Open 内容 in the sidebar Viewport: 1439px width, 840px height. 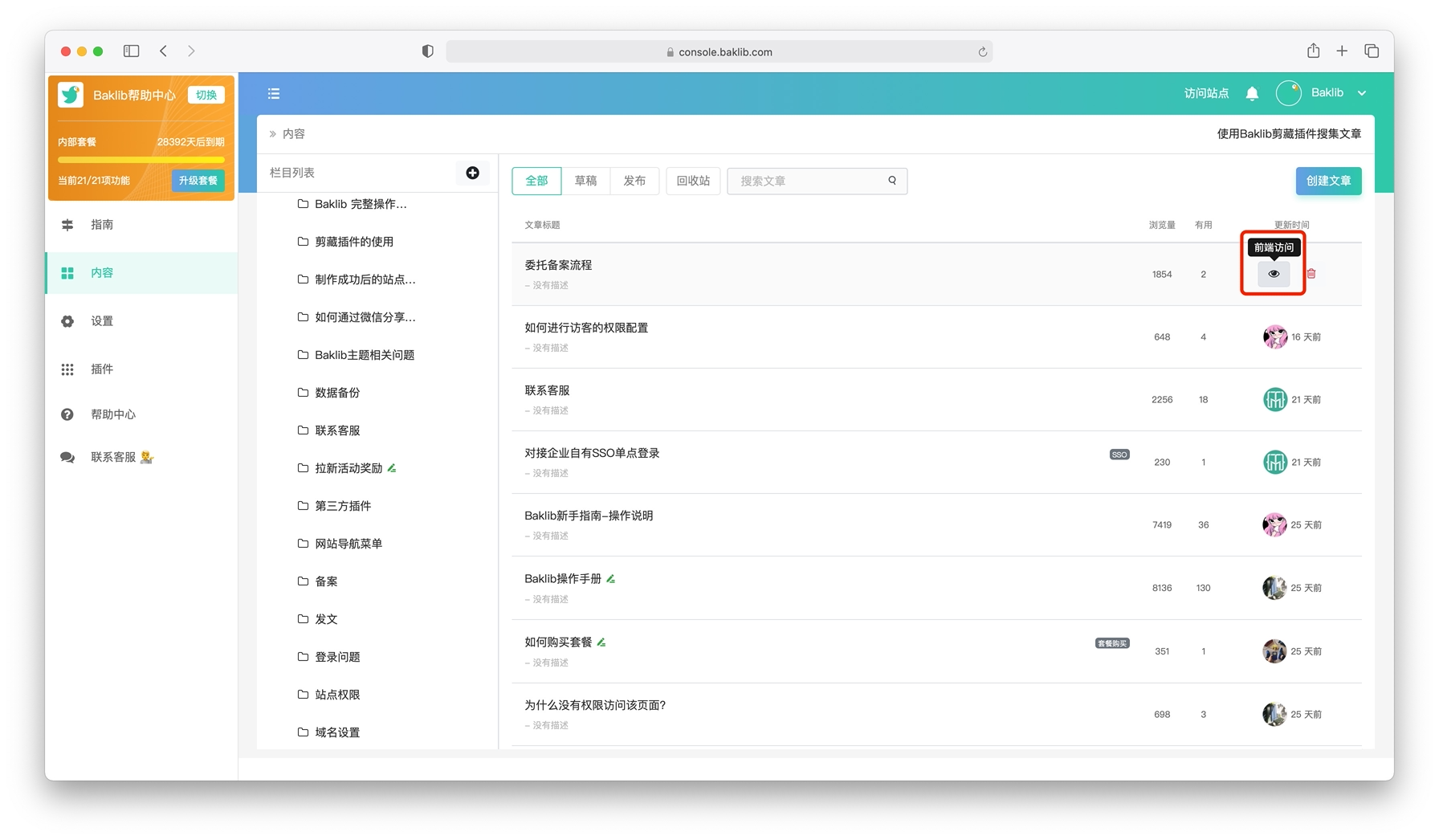141,273
